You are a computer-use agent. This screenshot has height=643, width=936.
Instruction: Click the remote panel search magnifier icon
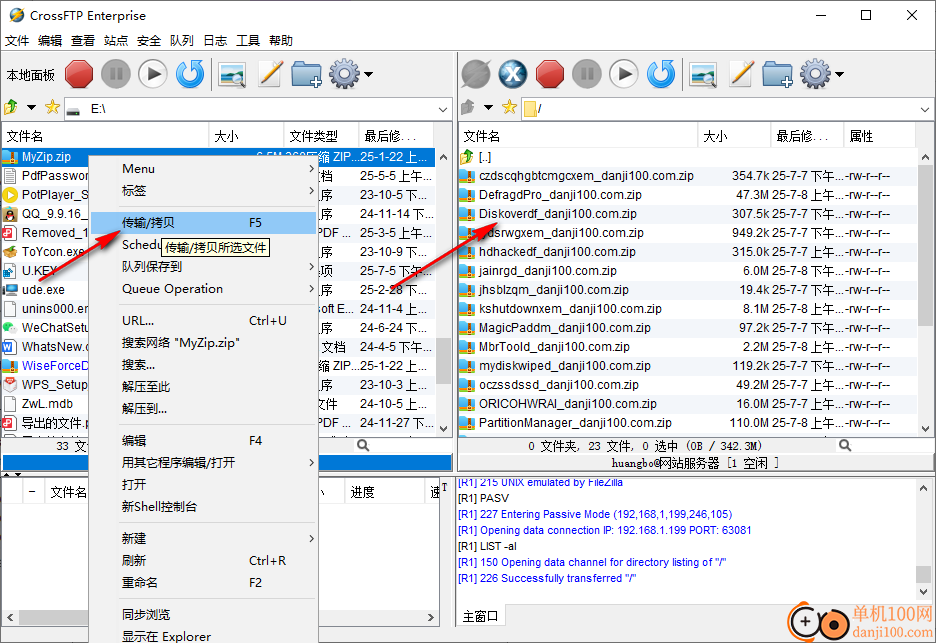coord(845,445)
